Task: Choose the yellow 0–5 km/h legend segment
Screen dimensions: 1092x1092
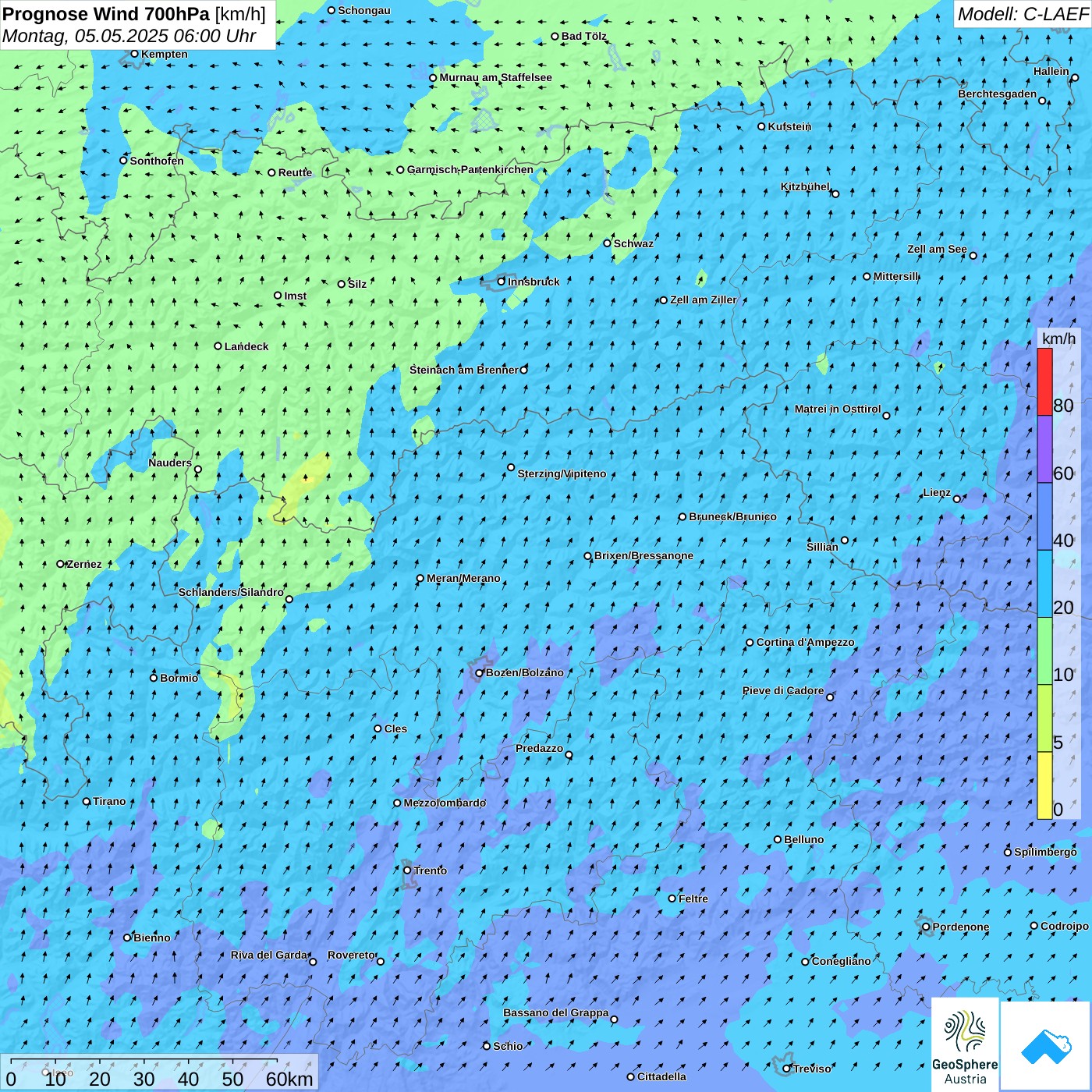Action: pos(1044,785)
